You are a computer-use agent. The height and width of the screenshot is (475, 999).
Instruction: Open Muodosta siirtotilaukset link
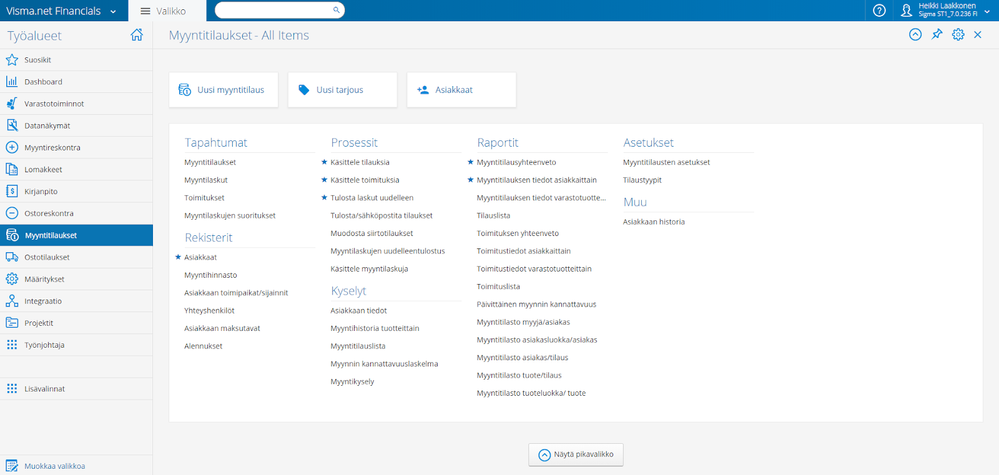click(372, 233)
